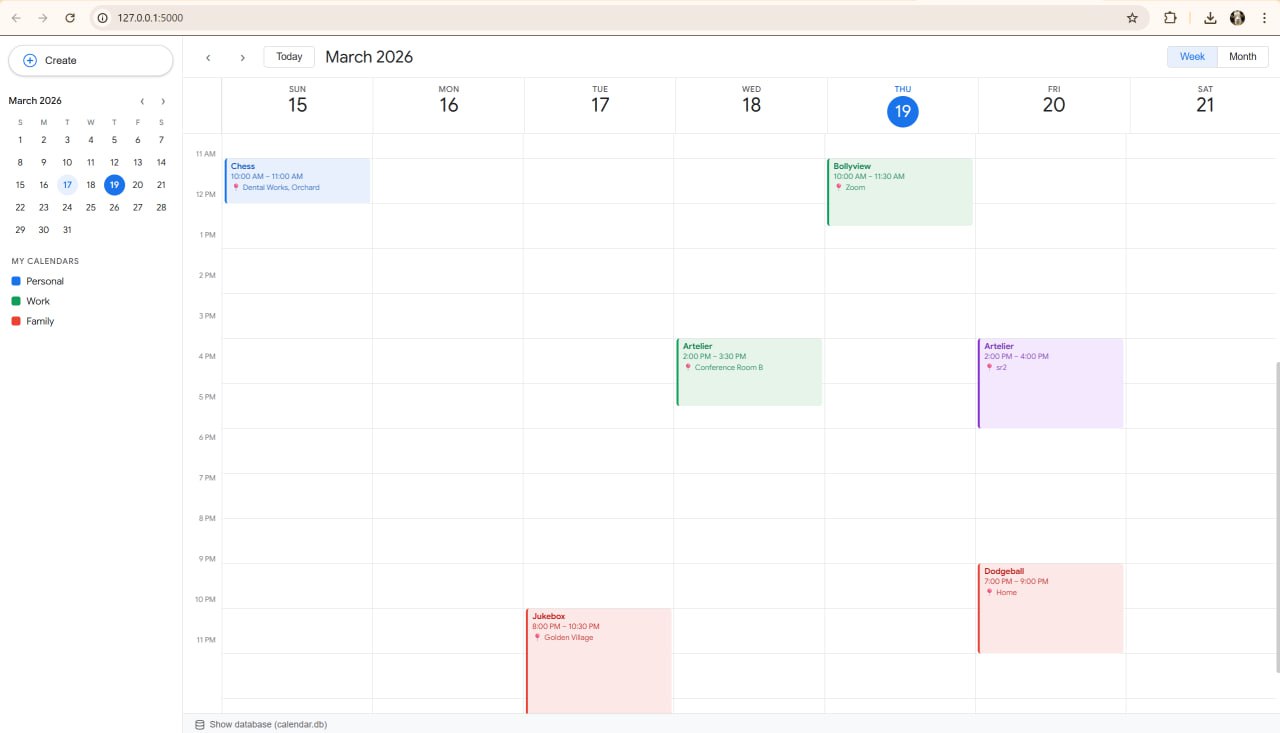
Task: Go back using the browser back arrow
Action: pyautogui.click(x=16, y=18)
